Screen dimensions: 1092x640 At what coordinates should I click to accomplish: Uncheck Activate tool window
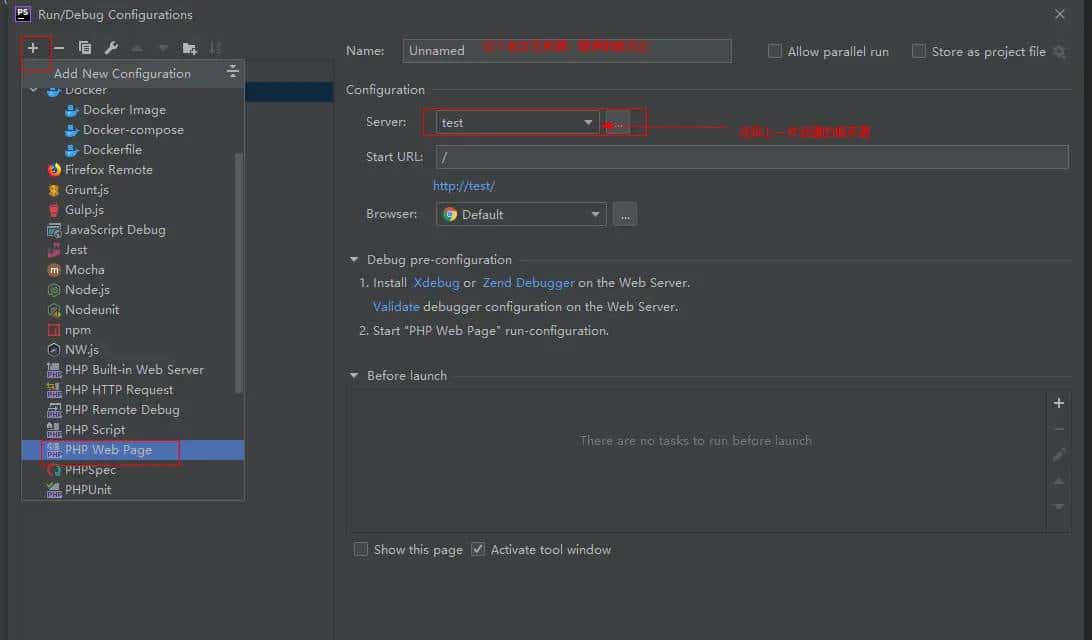(478, 549)
